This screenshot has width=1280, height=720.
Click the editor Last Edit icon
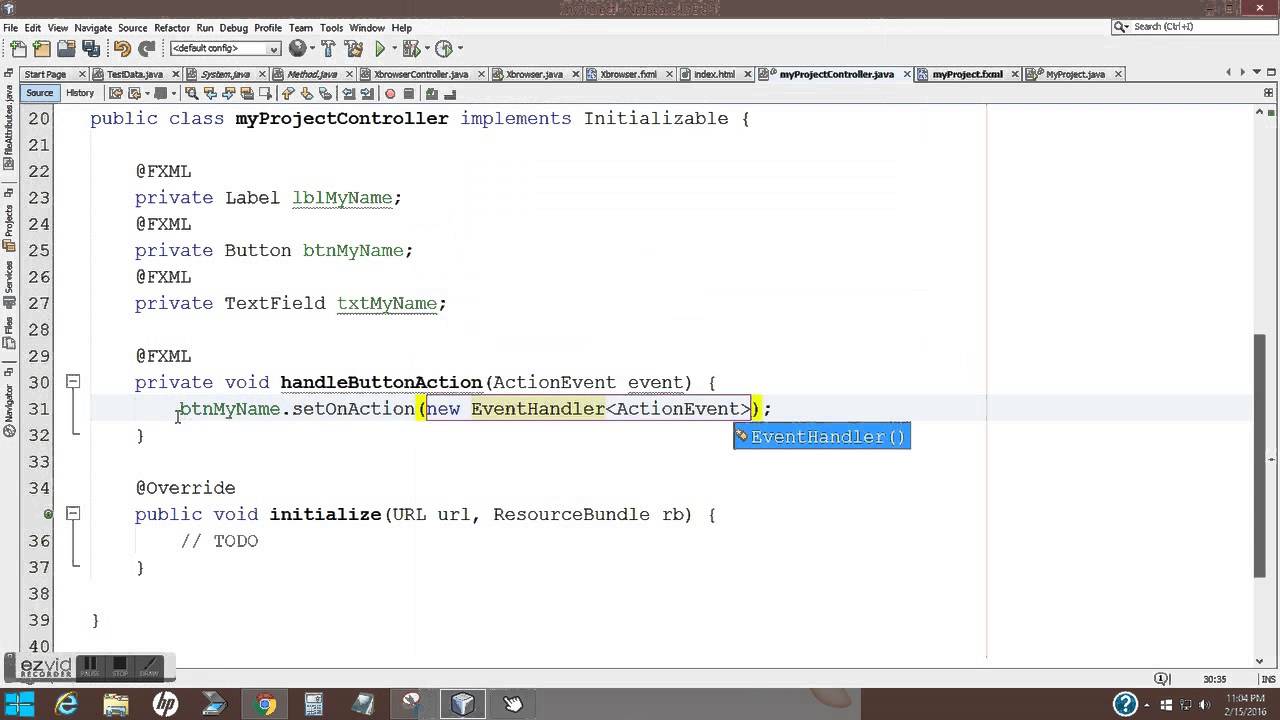click(115, 93)
